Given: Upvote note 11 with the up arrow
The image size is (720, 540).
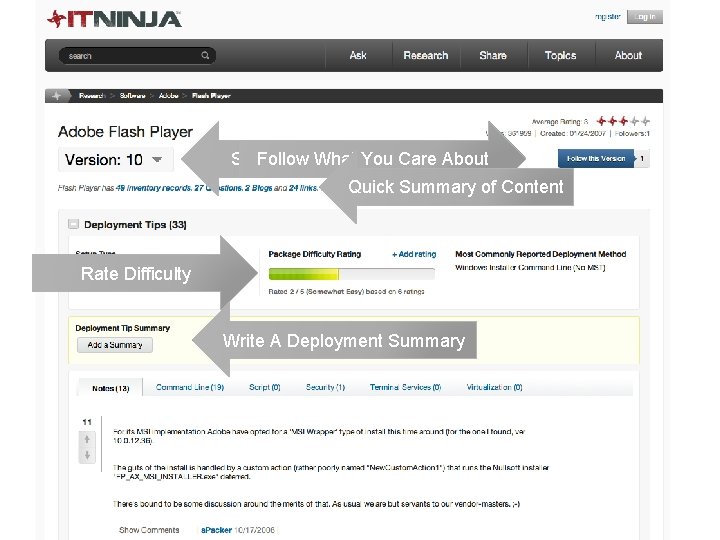Looking at the screenshot, I should click(x=87, y=439).
